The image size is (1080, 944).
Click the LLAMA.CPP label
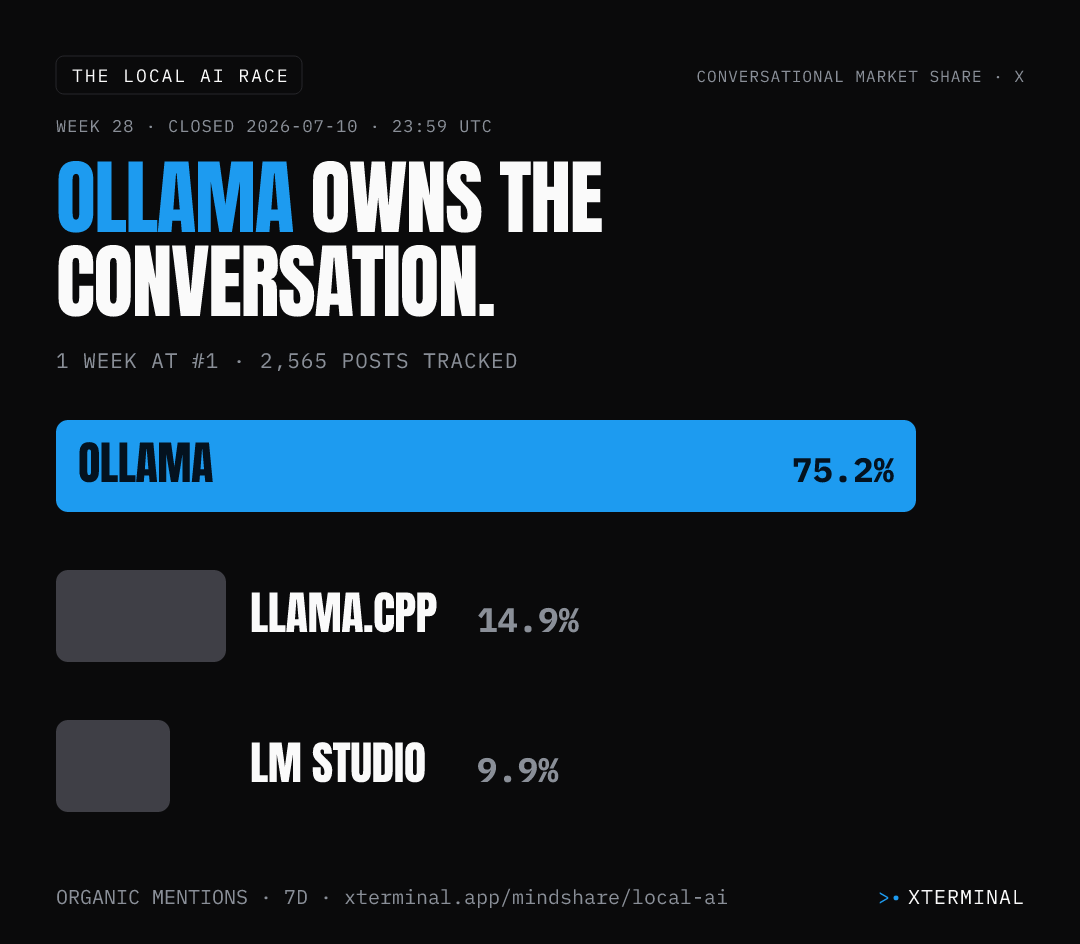(x=343, y=613)
